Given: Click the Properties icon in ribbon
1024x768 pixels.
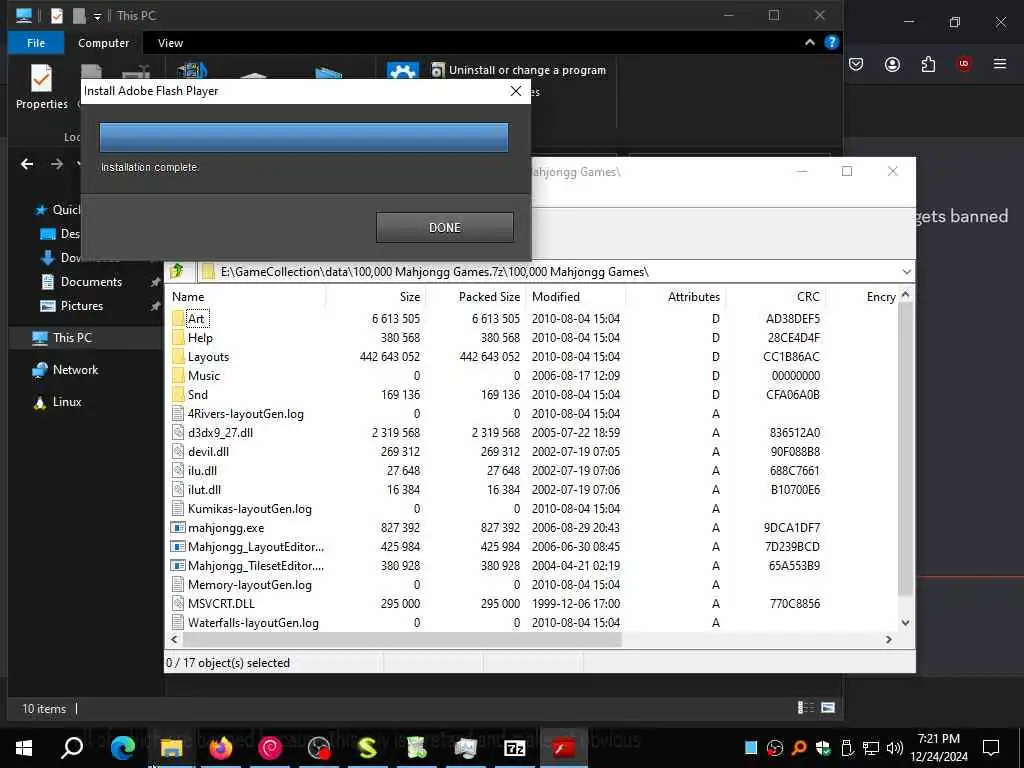Looking at the screenshot, I should (41, 87).
